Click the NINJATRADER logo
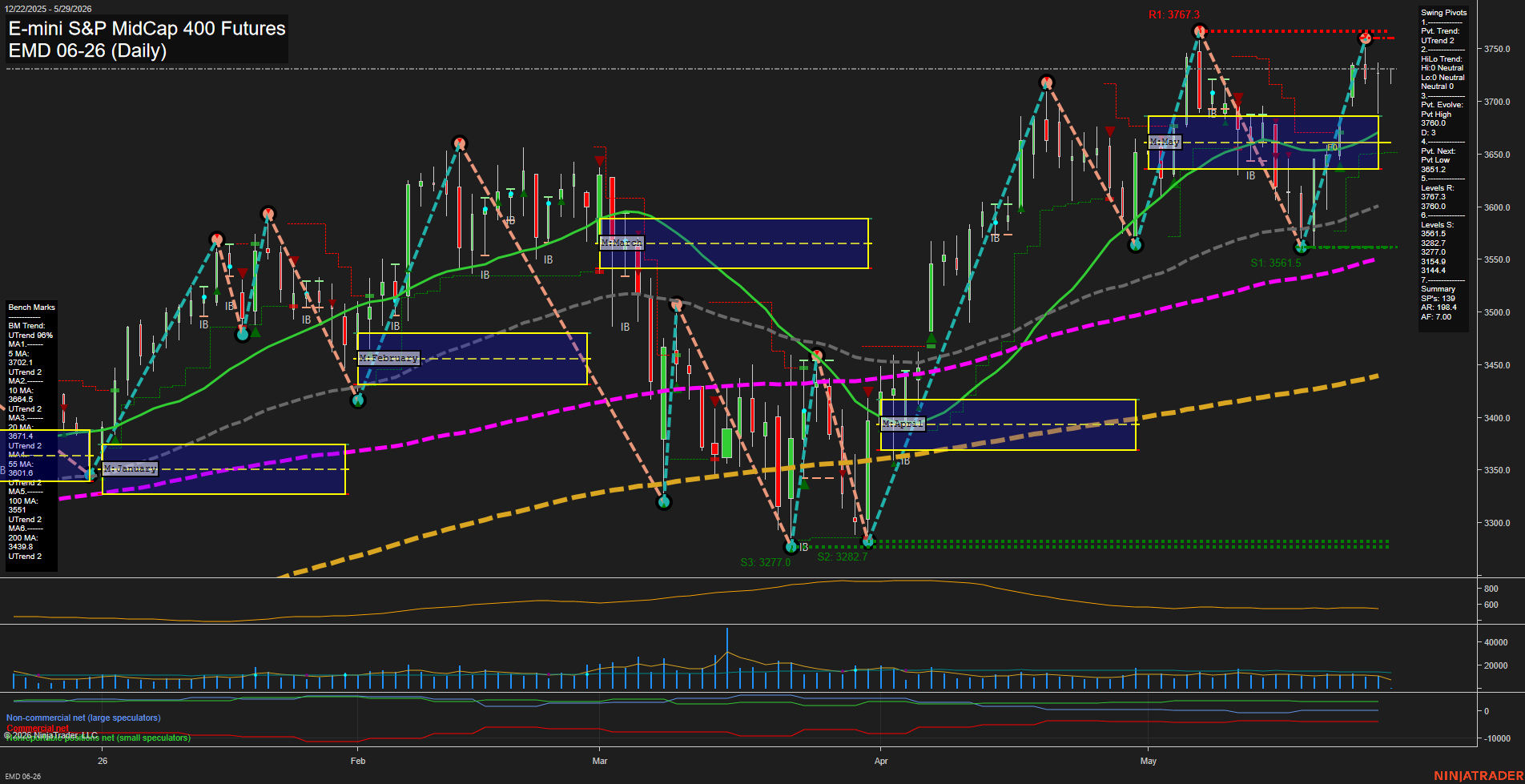This screenshot has width=1525, height=784. coord(1478,776)
